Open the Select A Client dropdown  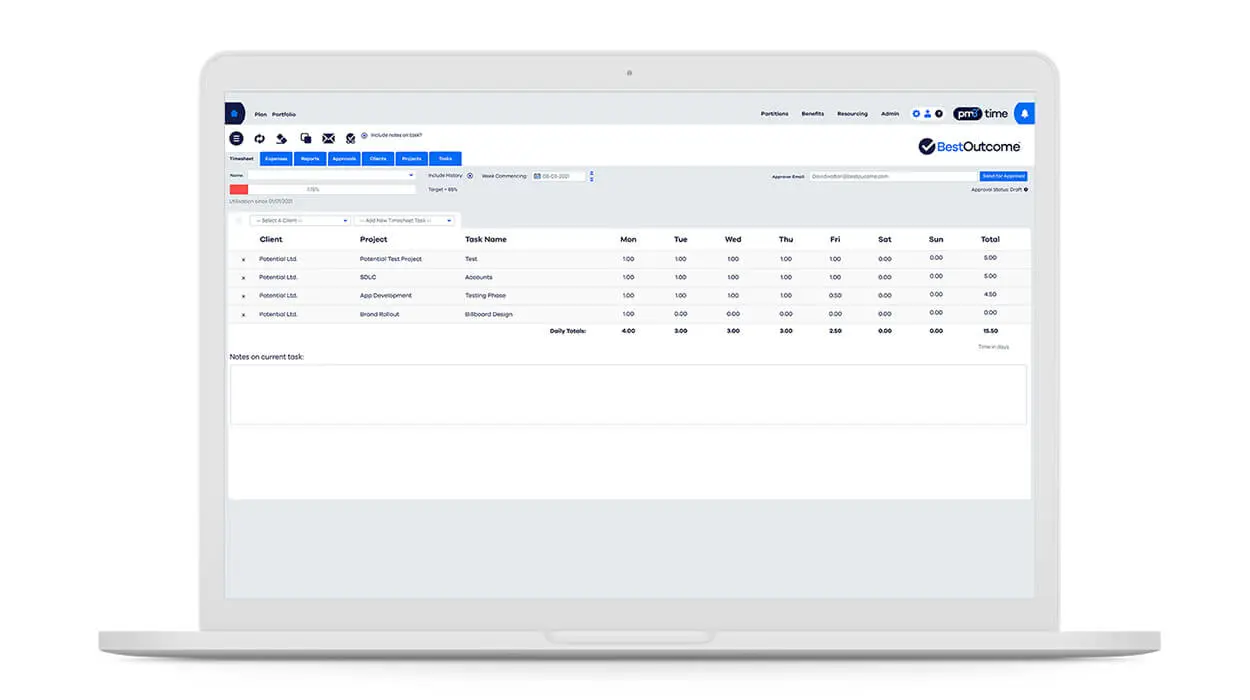point(300,220)
